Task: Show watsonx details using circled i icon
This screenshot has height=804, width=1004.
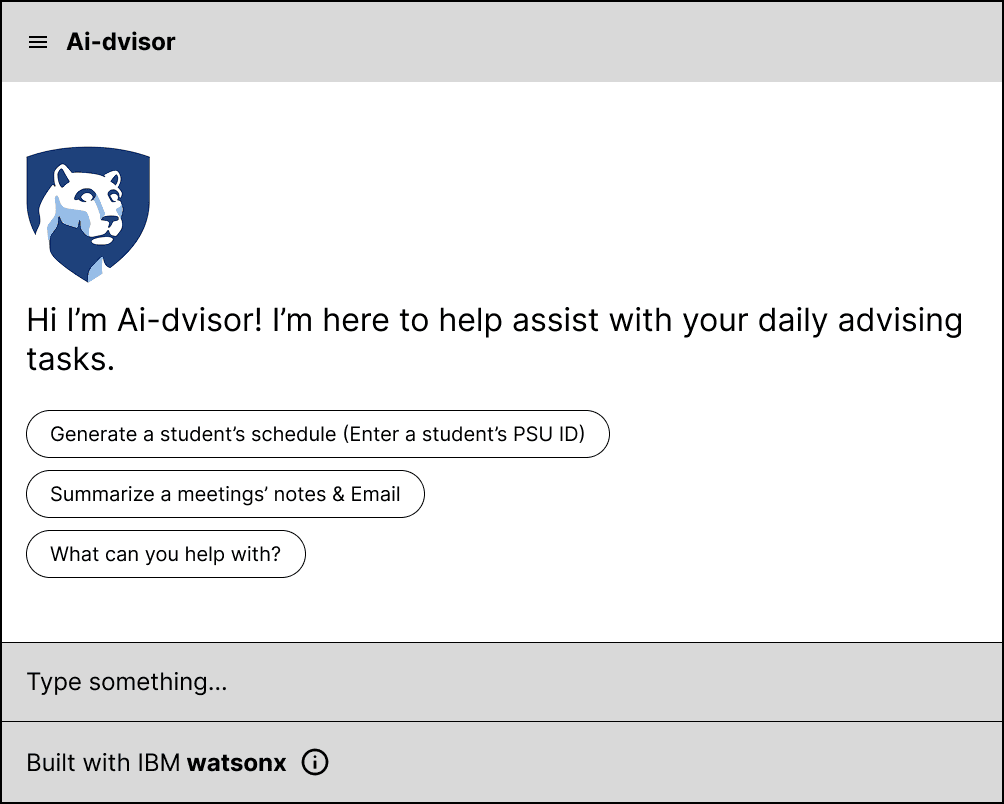Action: (x=315, y=763)
